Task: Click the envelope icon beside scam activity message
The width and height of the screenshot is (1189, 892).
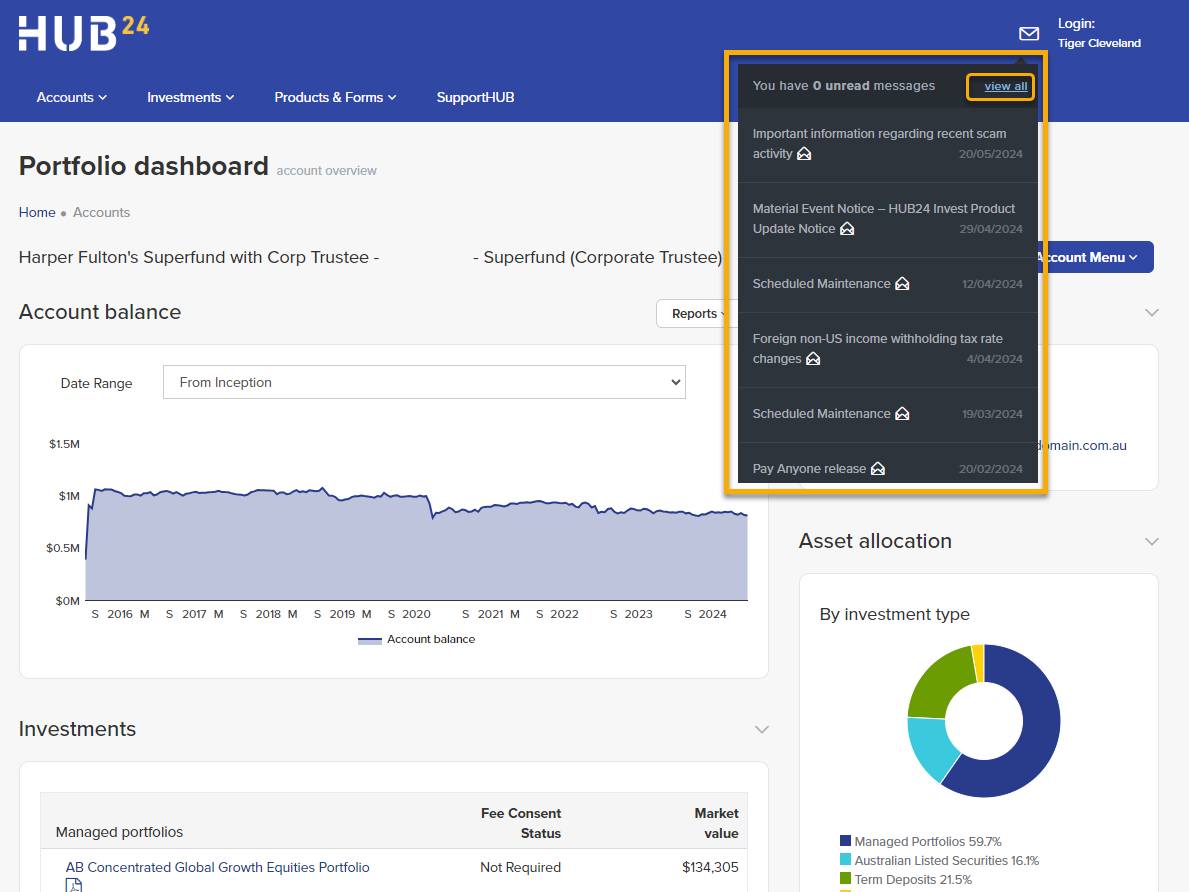Action: (x=804, y=153)
